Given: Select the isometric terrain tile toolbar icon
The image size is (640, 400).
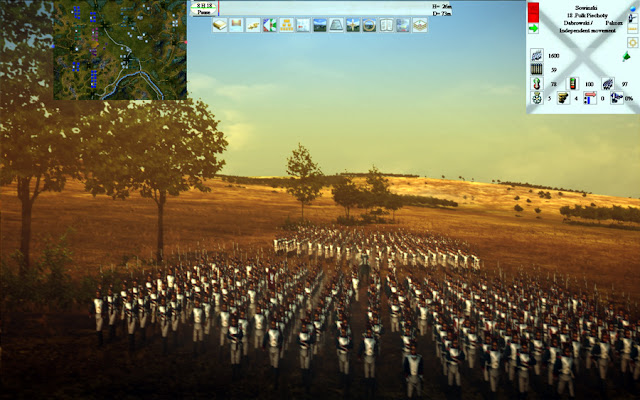Looking at the screenshot, I should coord(420,25).
